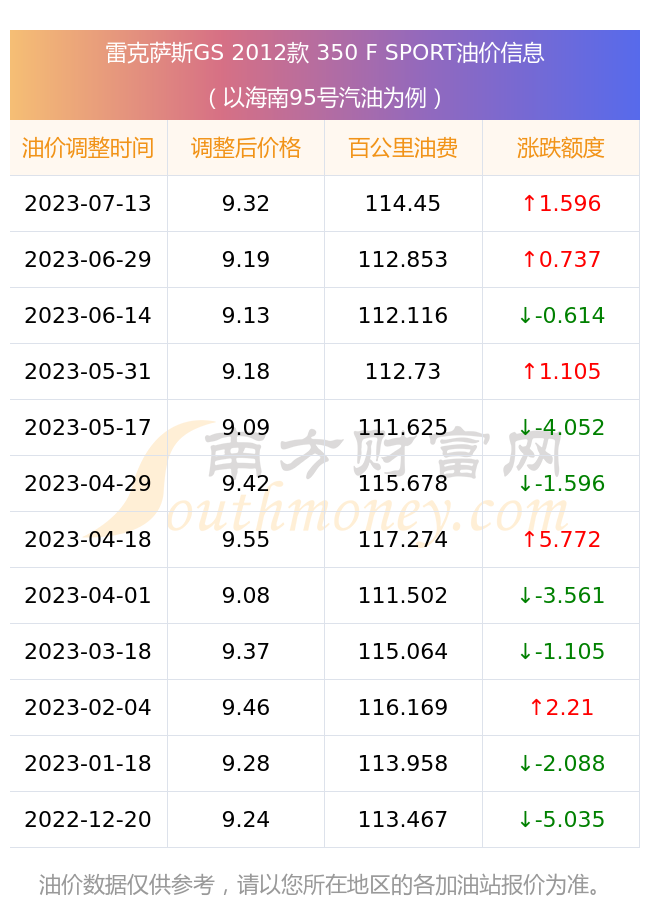Image resolution: width=650 pixels, height=911 pixels.
Task: Select the fuel cost 112.853 cell
Action: pos(403,259)
